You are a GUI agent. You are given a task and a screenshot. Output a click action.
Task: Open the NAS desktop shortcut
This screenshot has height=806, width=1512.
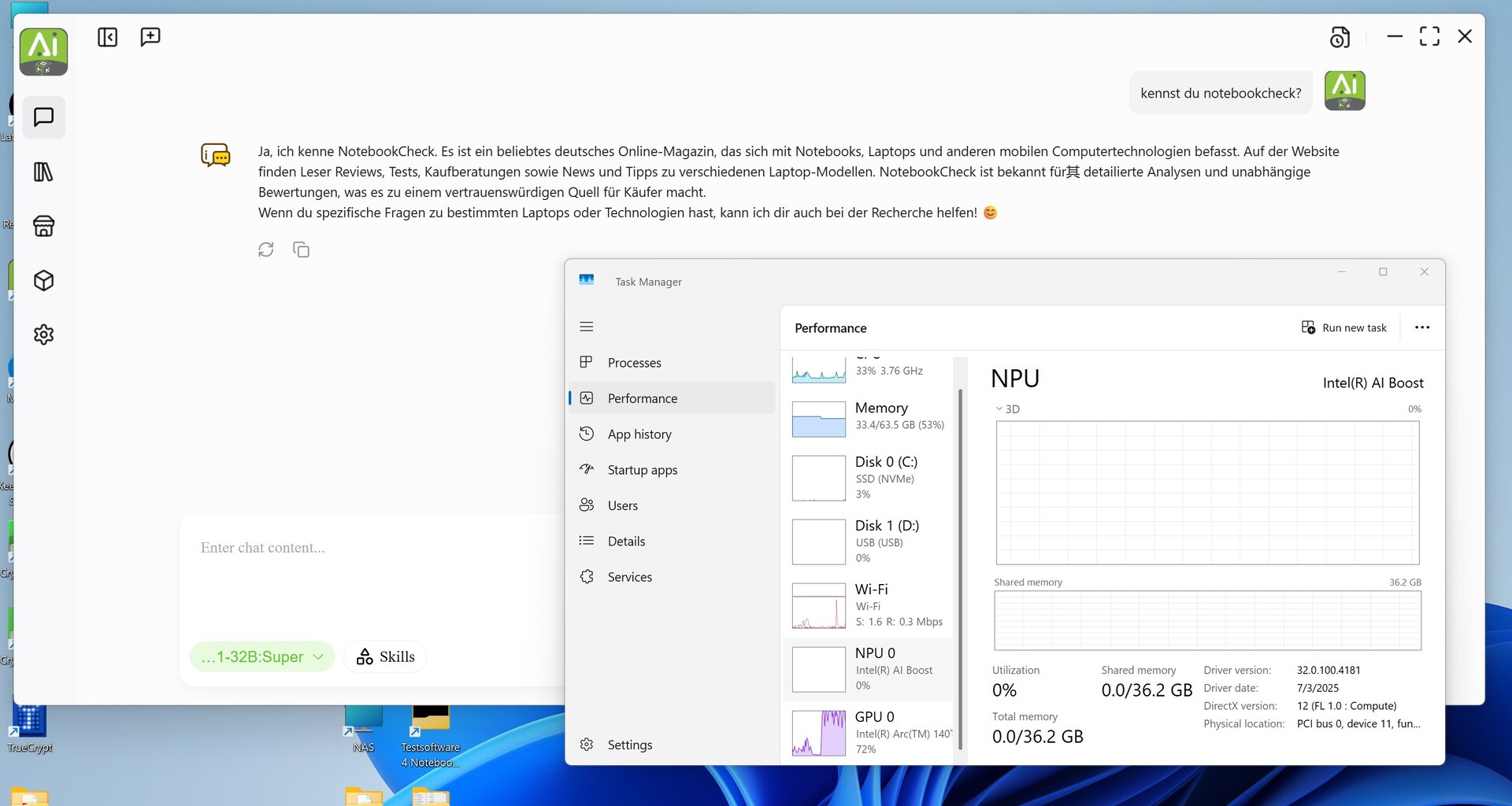point(364,730)
